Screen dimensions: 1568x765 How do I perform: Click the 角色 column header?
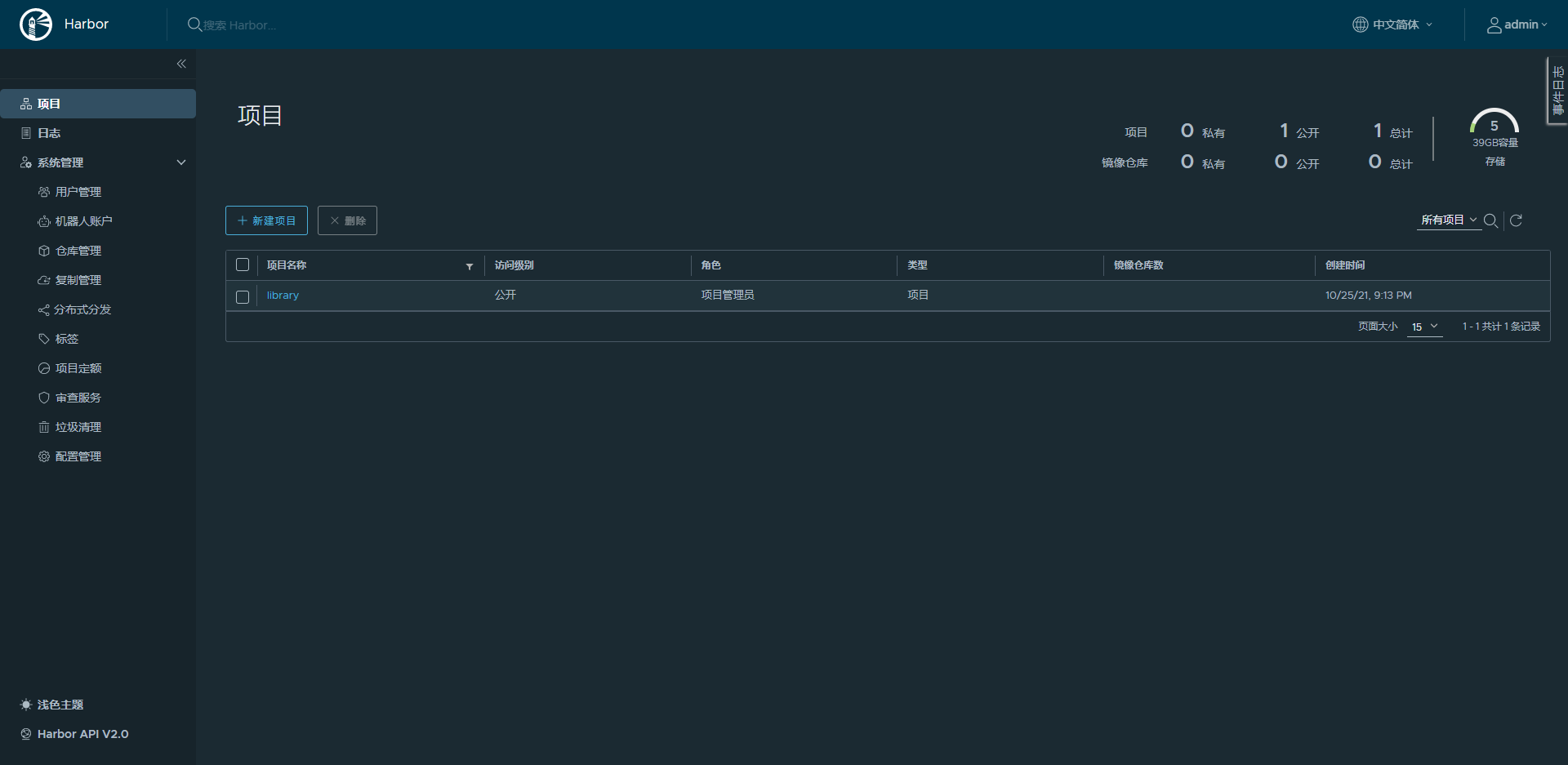tap(710, 265)
